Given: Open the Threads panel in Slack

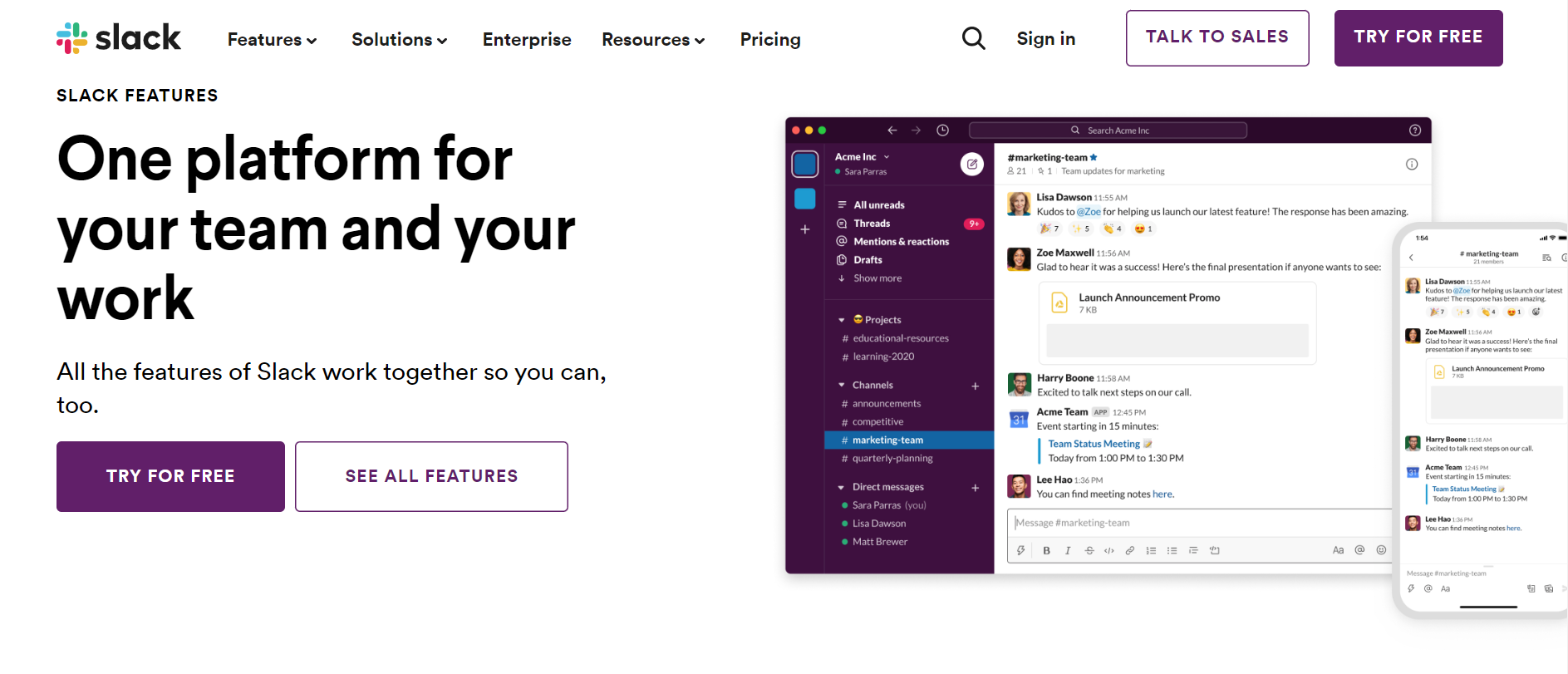Looking at the screenshot, I should click(x=872, y=223).
